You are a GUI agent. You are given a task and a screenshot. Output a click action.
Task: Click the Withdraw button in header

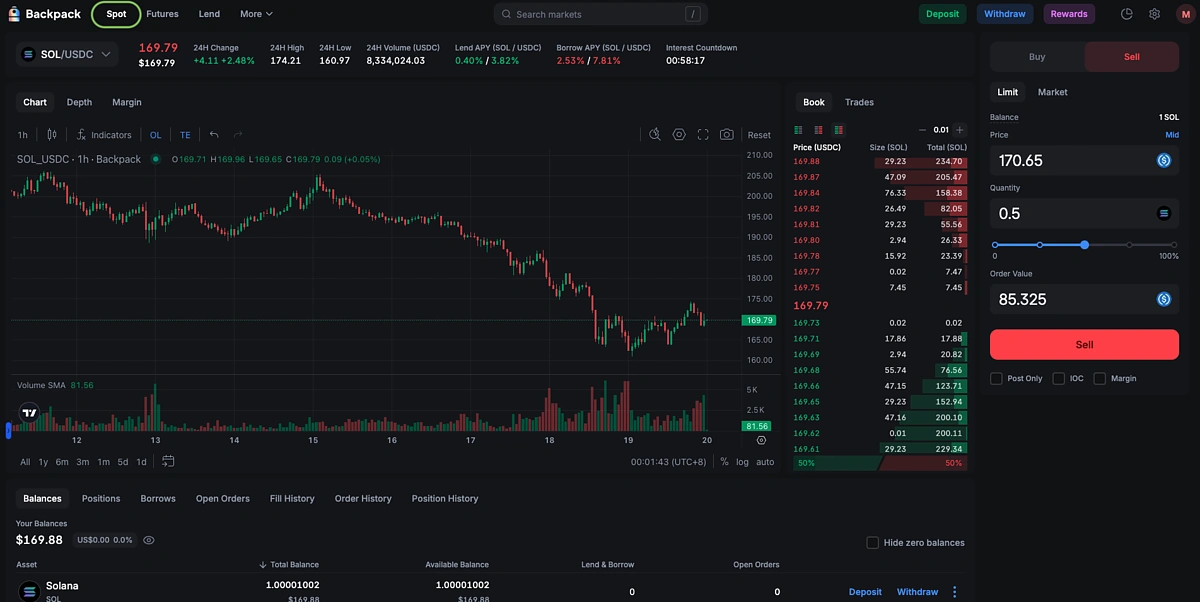(x=1005, y=14)
